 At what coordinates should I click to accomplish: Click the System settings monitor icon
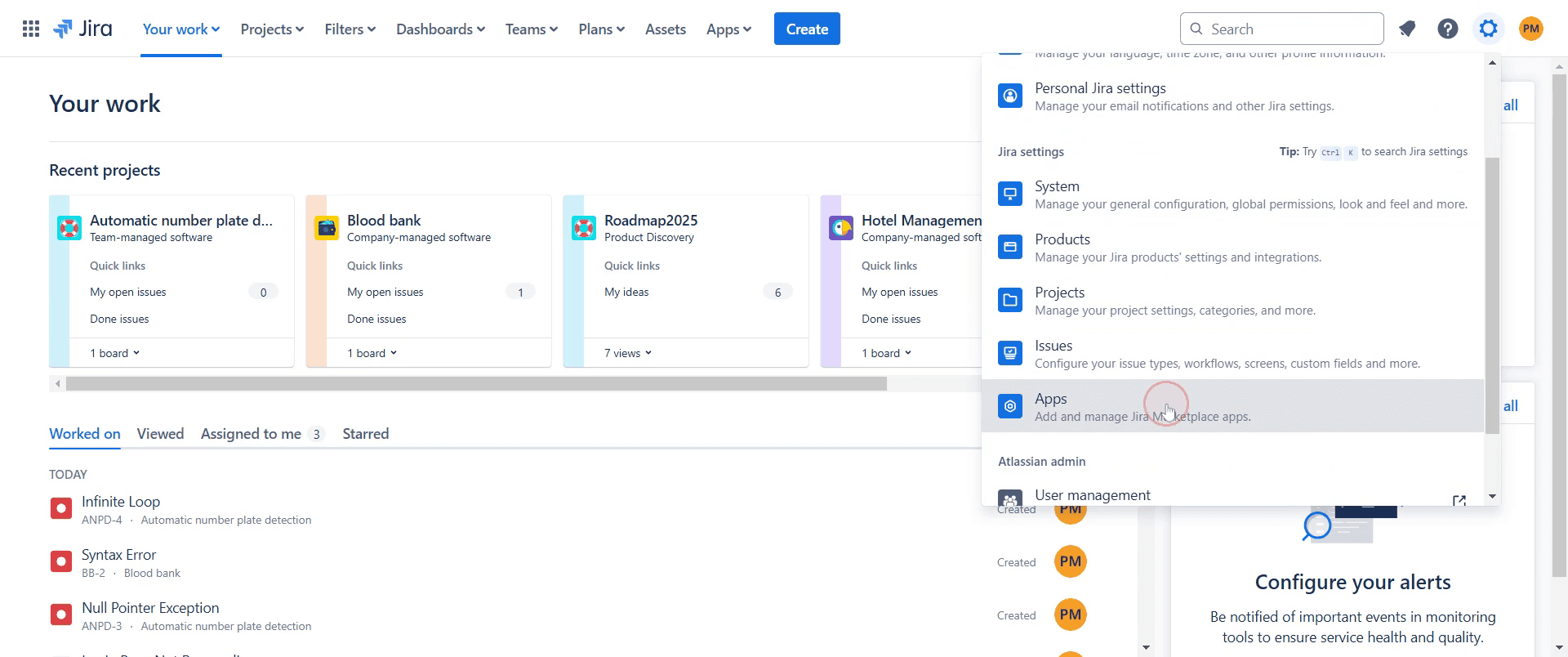1010,194
